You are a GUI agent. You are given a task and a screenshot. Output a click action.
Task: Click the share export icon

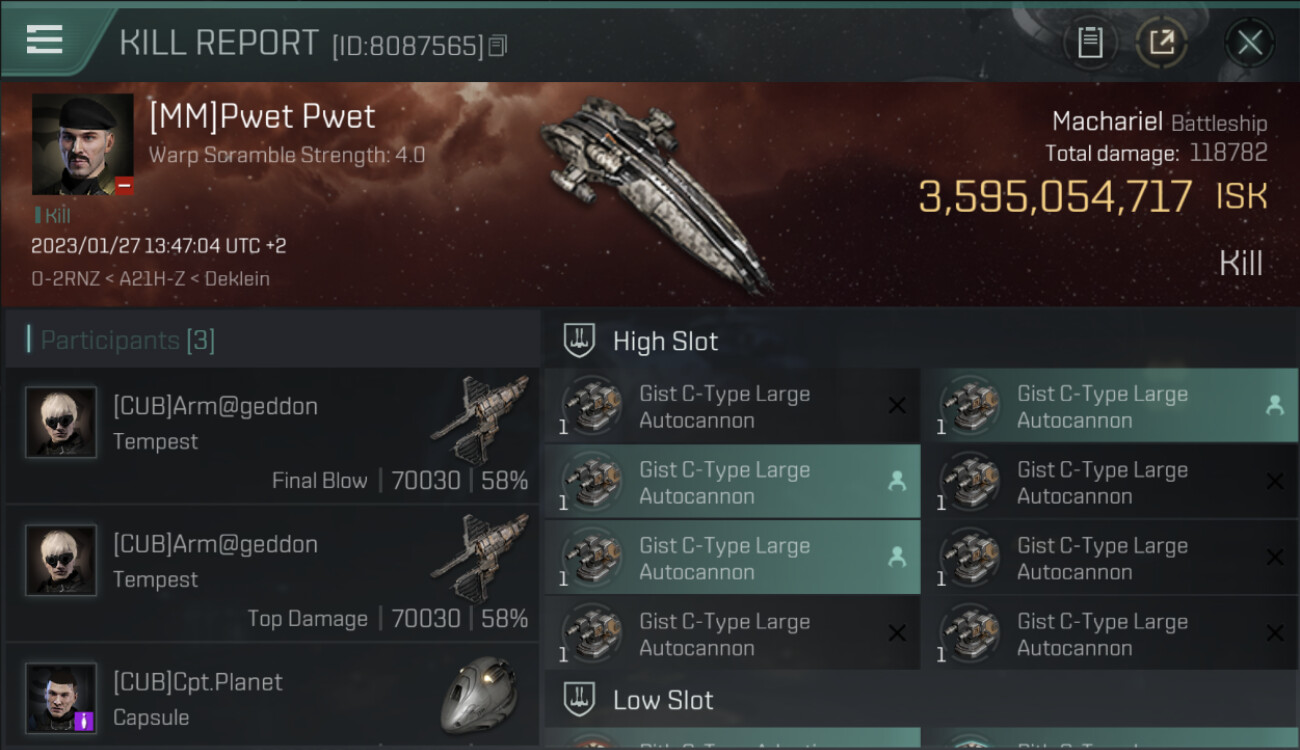pyautogui.click(x=1161, y=42)
